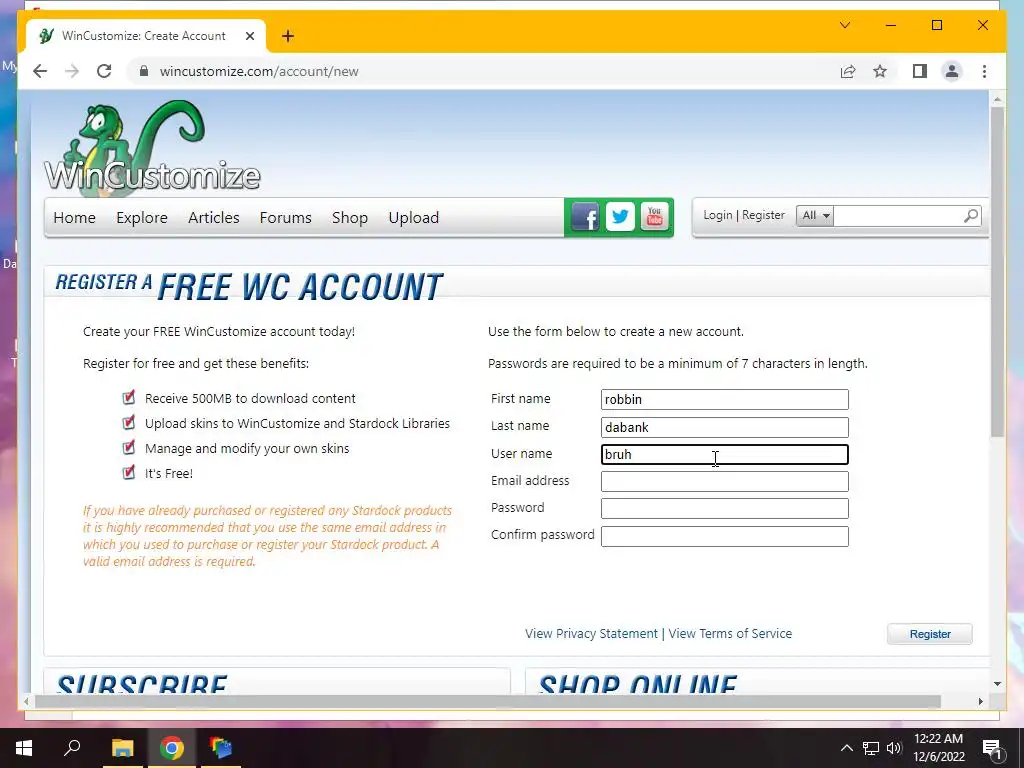The image size is (1024, 768).
Task: Focus the Password field
Action: point(725,509)
